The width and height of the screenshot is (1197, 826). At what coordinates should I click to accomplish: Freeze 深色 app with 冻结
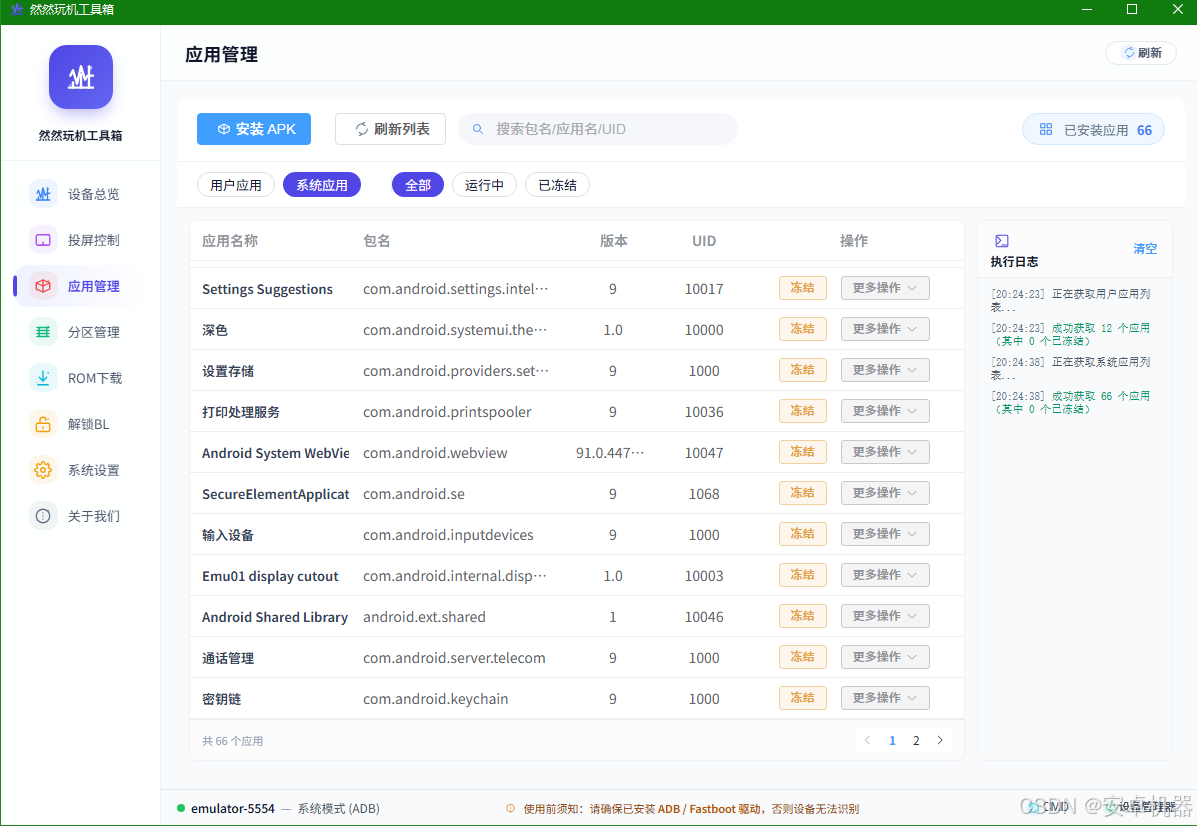coord(802,329)
